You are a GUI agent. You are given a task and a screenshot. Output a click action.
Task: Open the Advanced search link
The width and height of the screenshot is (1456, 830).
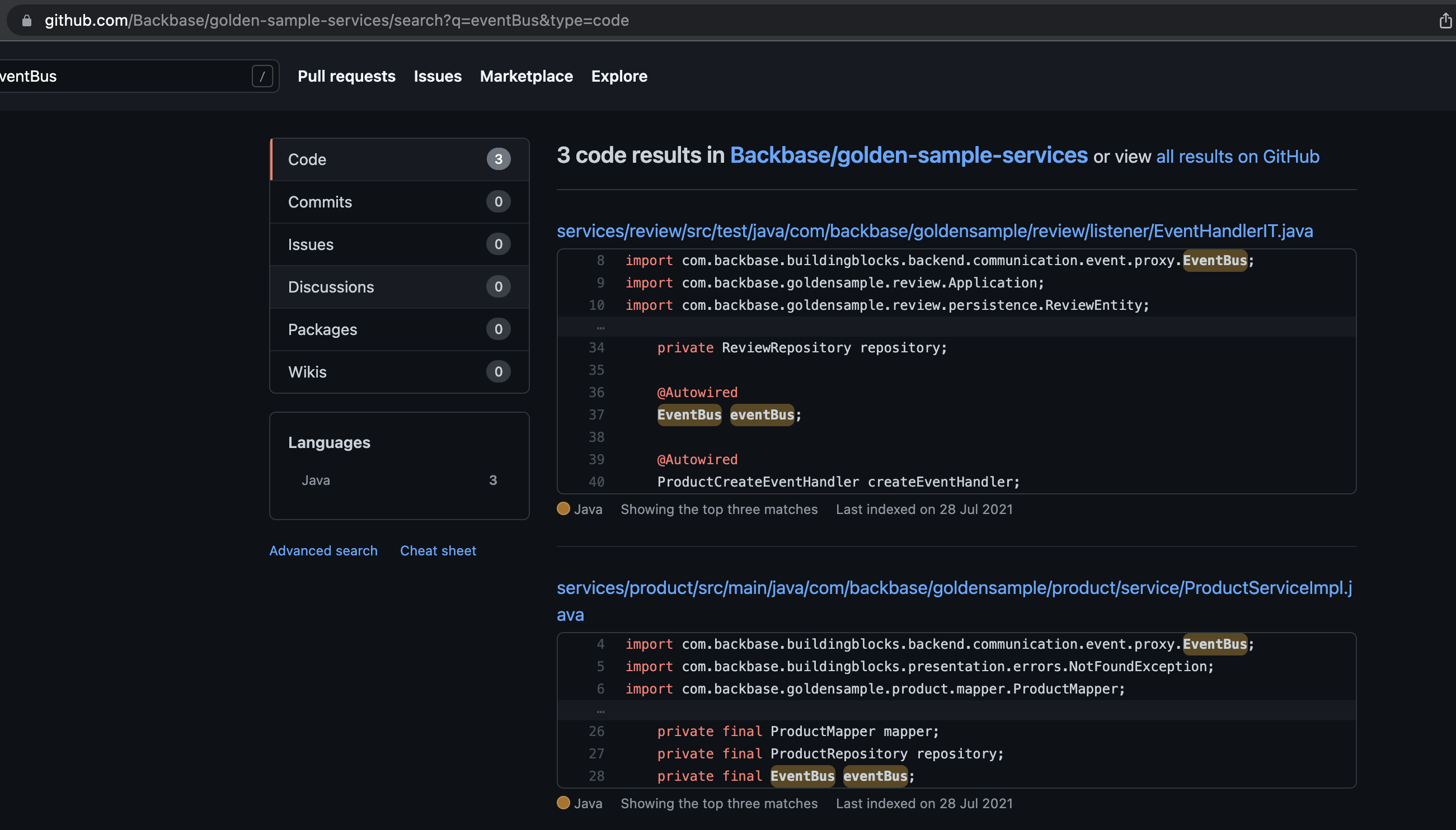coord(323,551)
